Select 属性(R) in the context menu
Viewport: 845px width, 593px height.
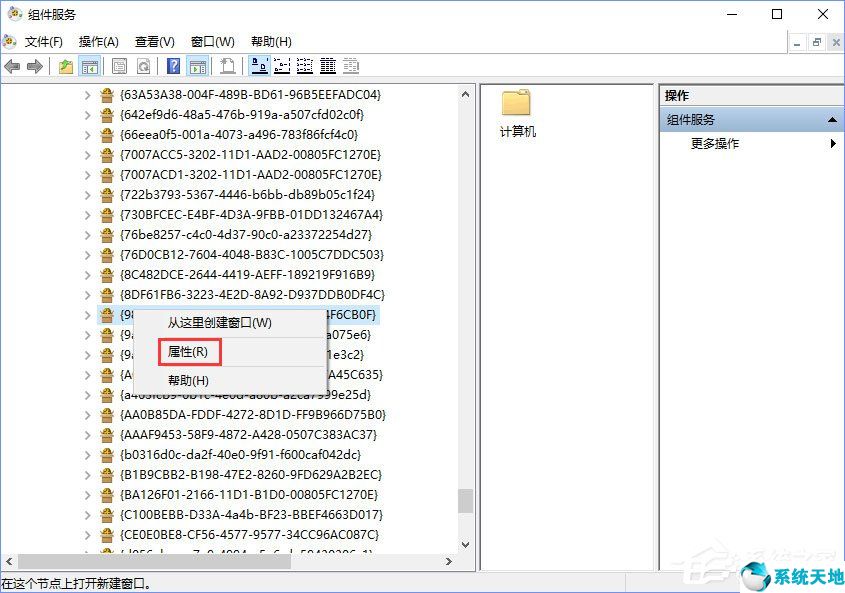pos(190,352)
